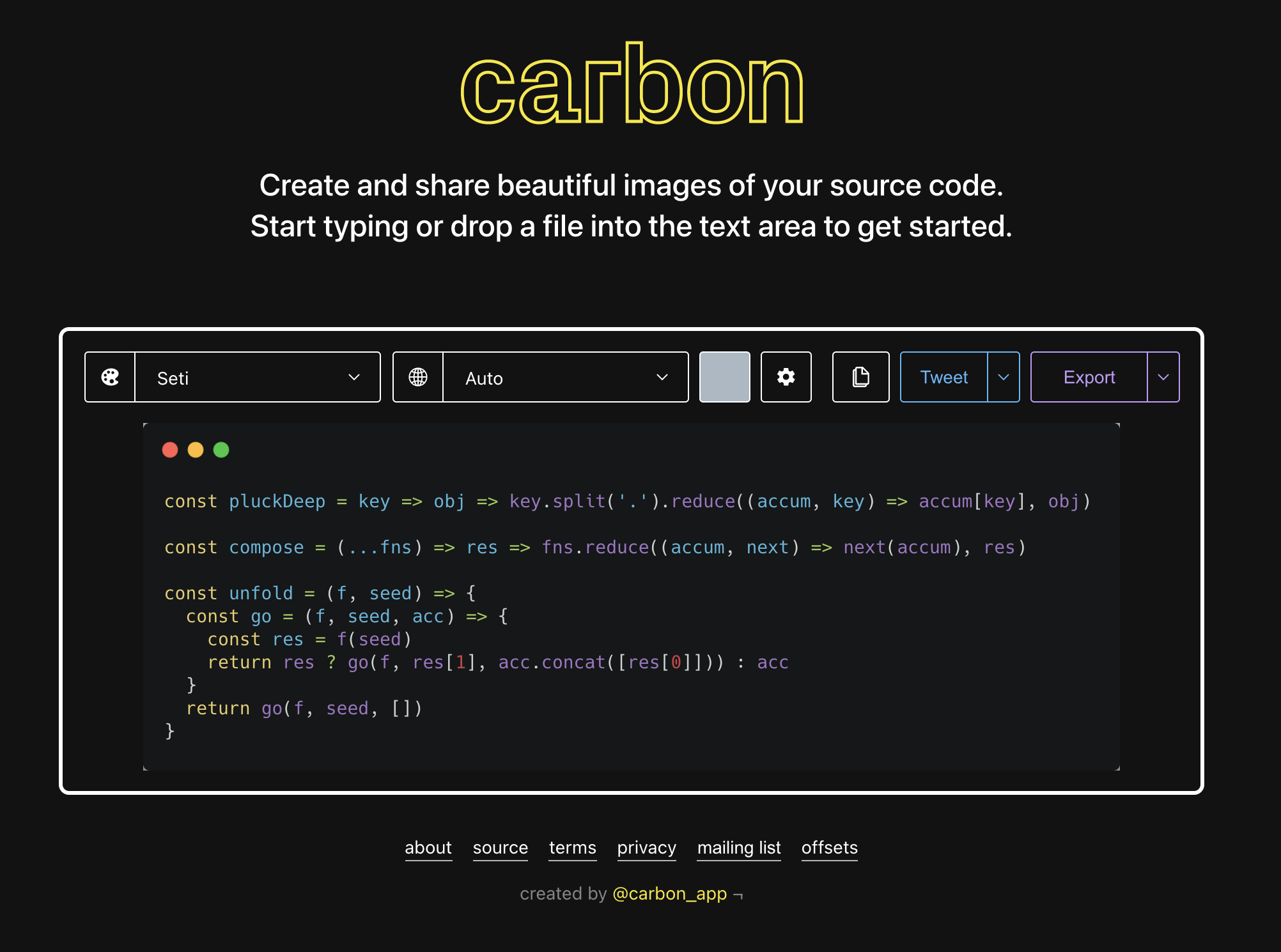Open the offsets link
The image size is (1281, 952).
click(830, 848)
